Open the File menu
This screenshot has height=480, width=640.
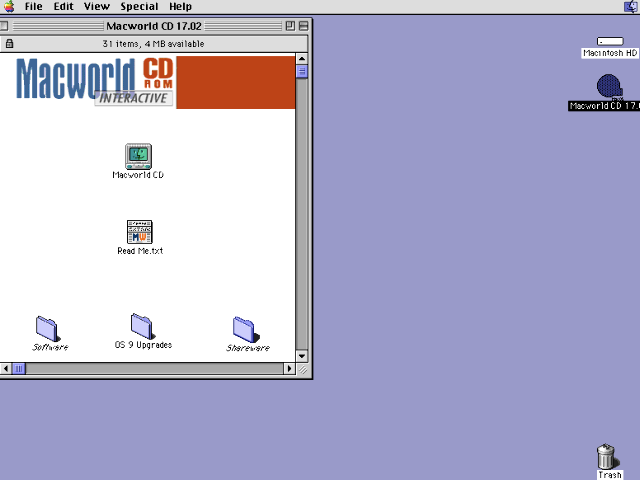point(33,7)
